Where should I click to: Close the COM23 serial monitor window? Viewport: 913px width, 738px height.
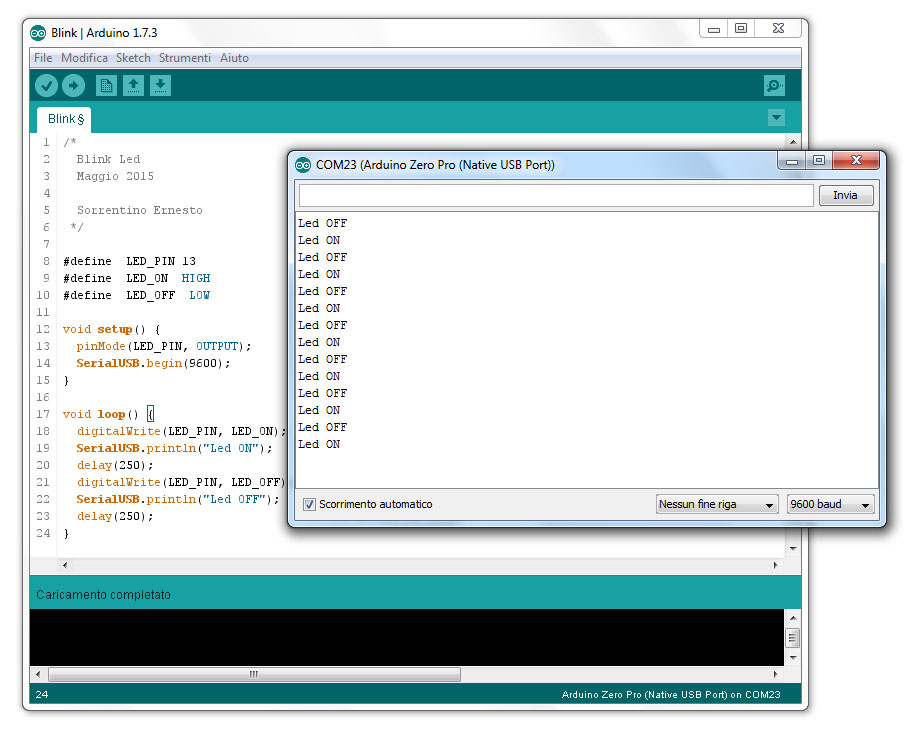[x=856, y=160]
